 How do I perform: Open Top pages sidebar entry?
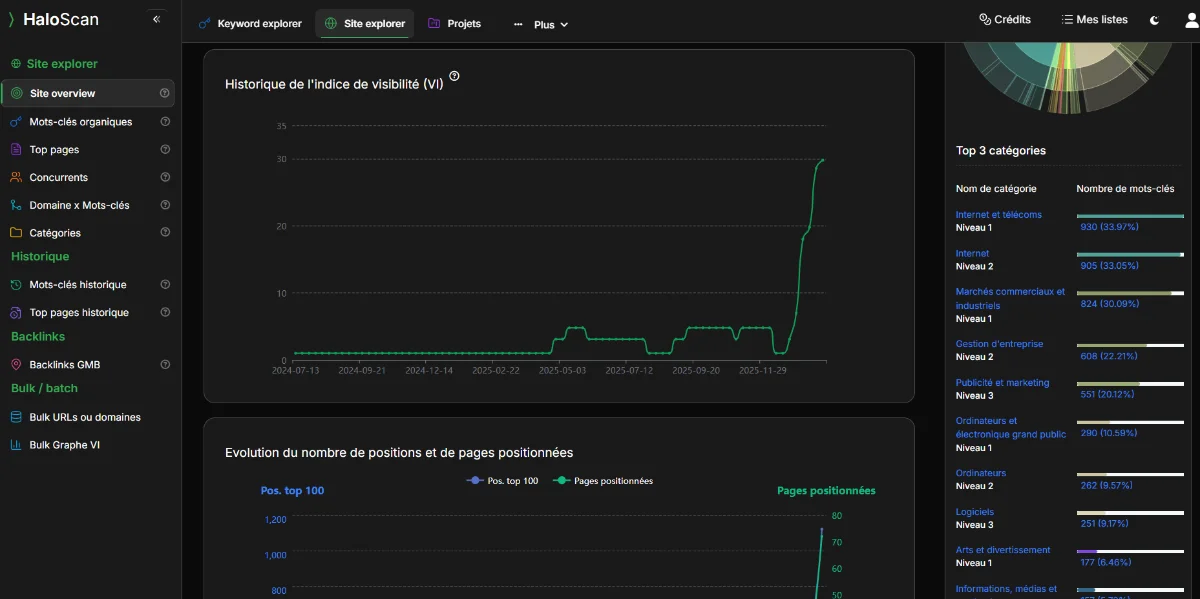pyautogui.click(x=54, y=150)
